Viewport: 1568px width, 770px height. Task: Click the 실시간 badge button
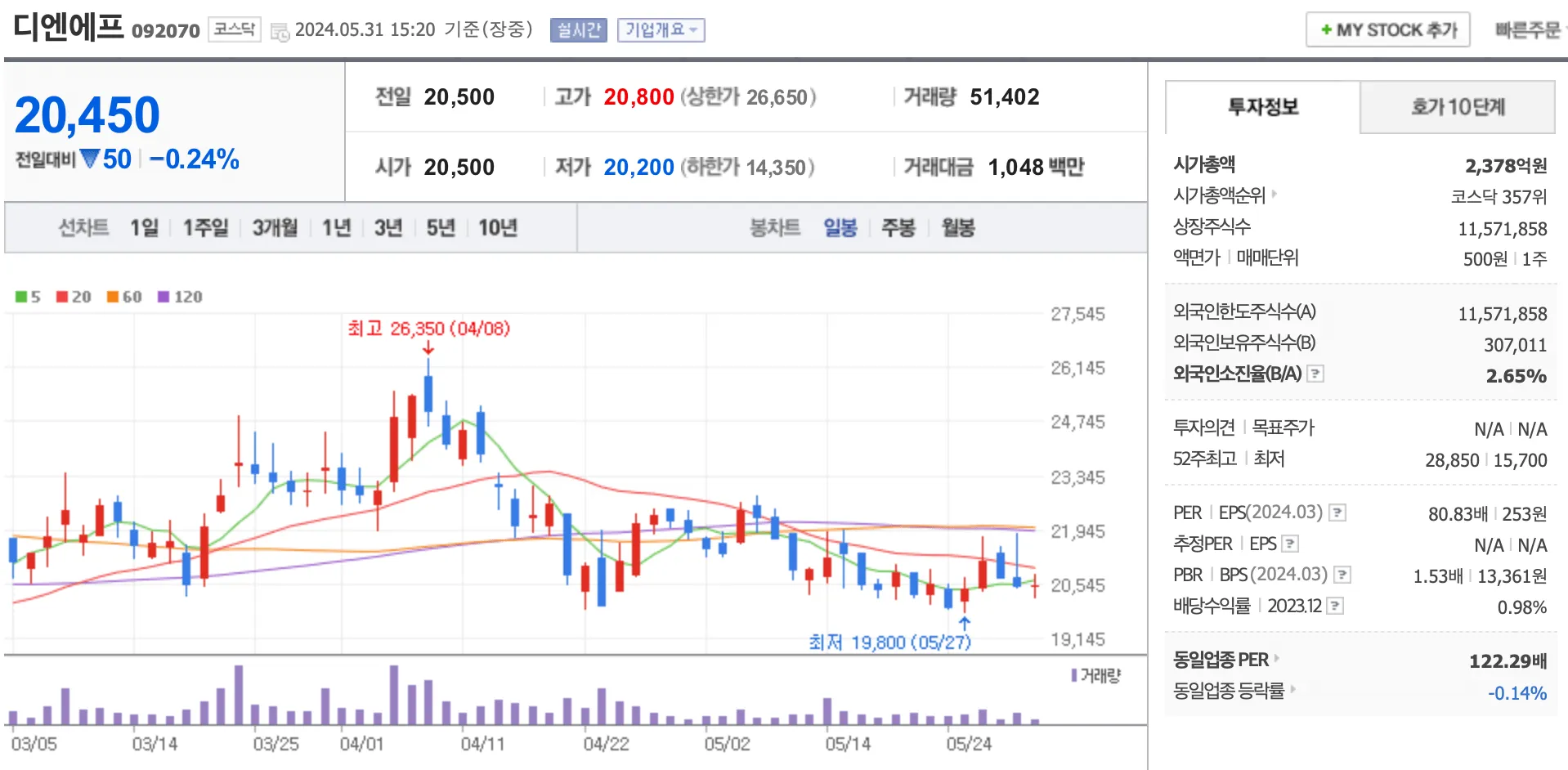coord(579,30)
